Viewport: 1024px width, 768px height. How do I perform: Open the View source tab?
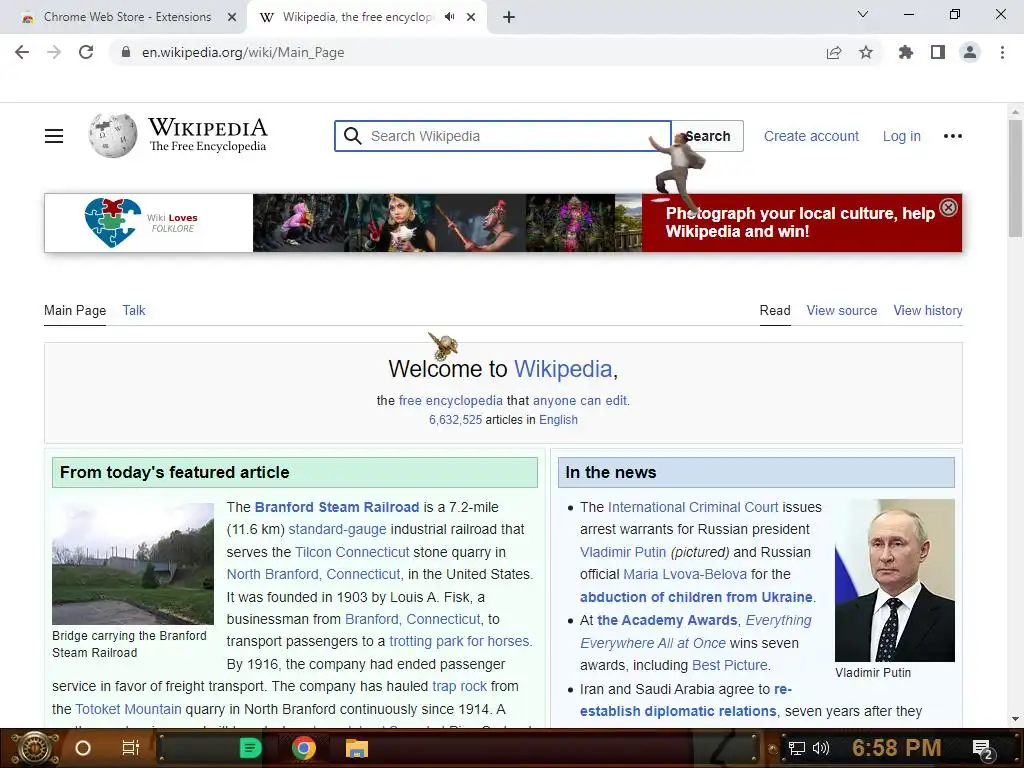click(841, 310)
